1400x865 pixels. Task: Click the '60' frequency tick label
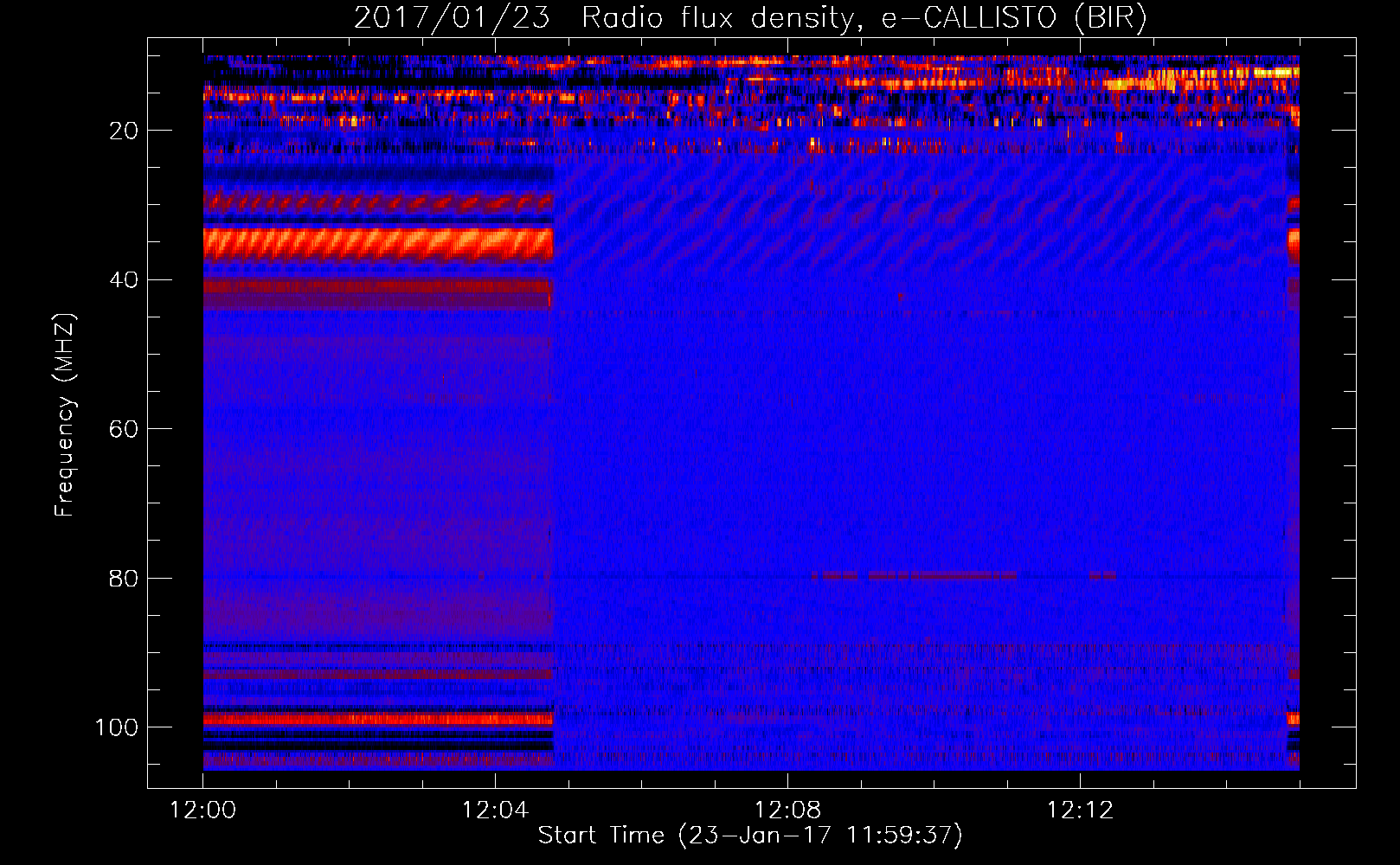(x=124, y=429)
